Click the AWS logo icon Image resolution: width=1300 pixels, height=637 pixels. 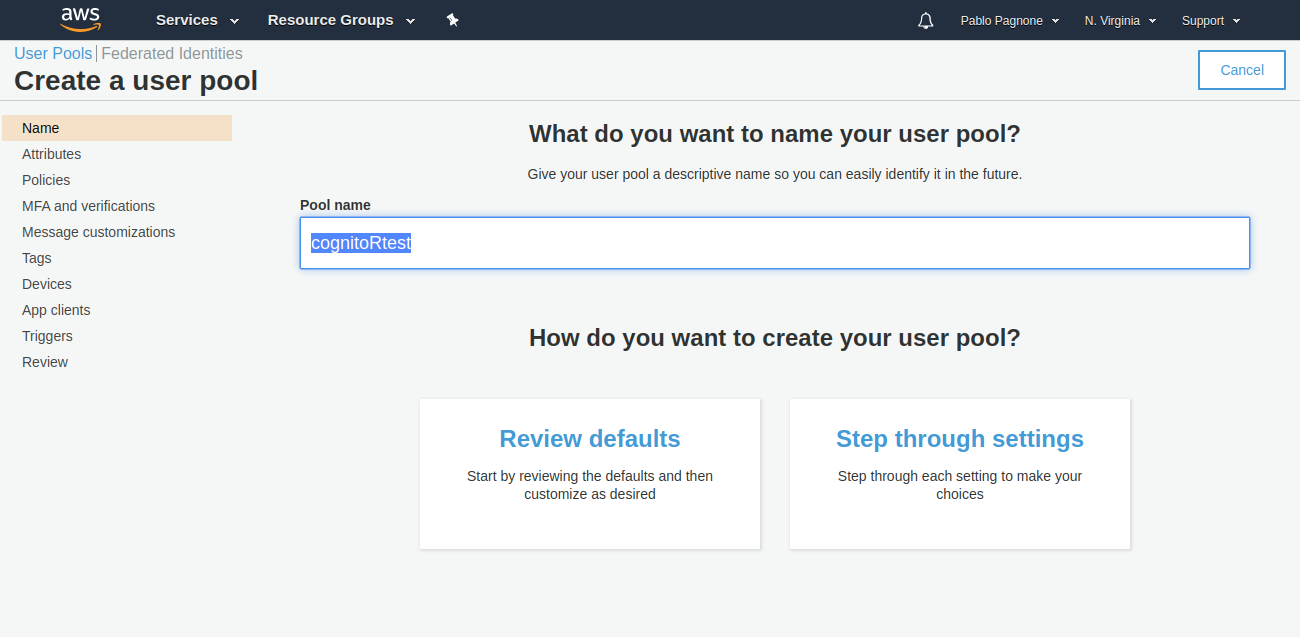tap(80, 19)
